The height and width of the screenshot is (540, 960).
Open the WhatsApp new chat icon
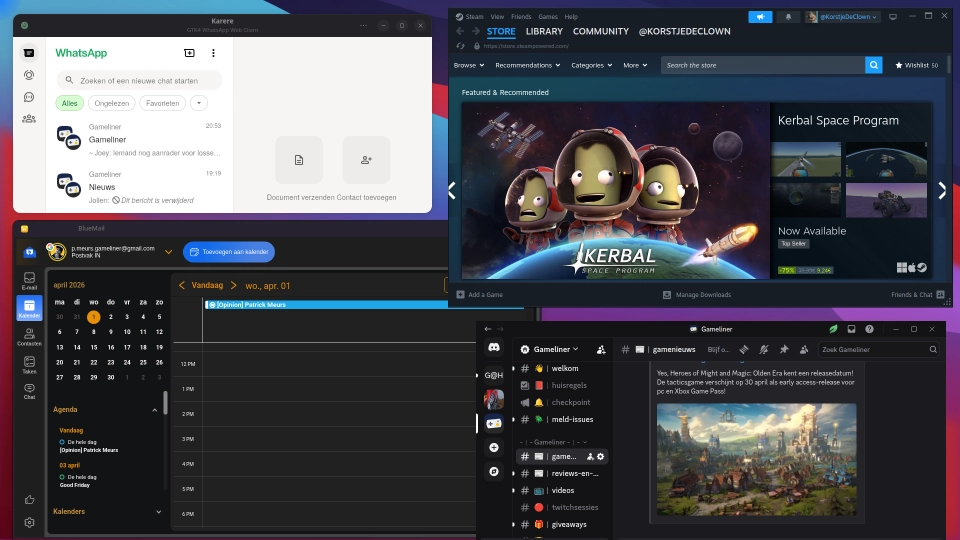pos(189,53)
